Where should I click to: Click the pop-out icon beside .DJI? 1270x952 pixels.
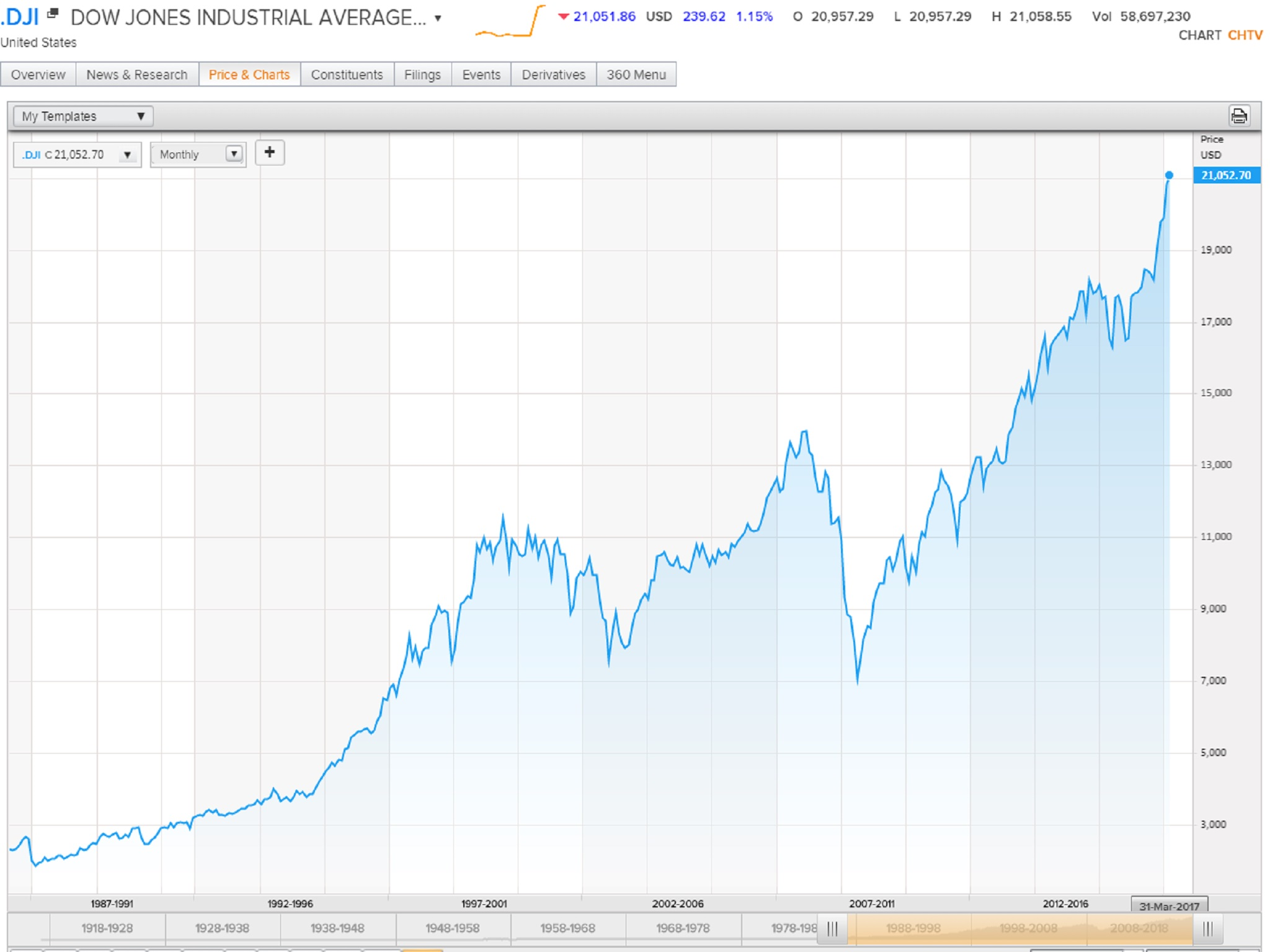point(53,12)
